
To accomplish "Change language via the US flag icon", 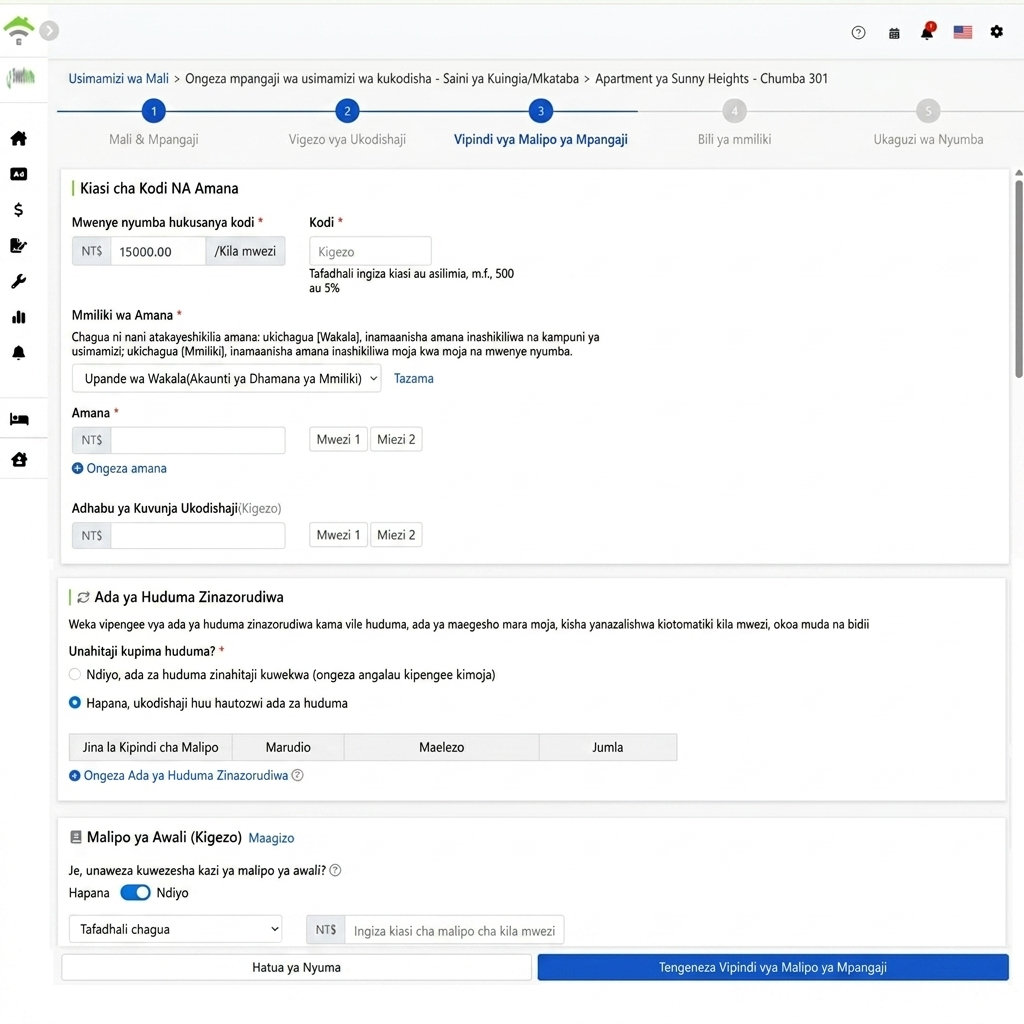I will [x=963, y=32].
